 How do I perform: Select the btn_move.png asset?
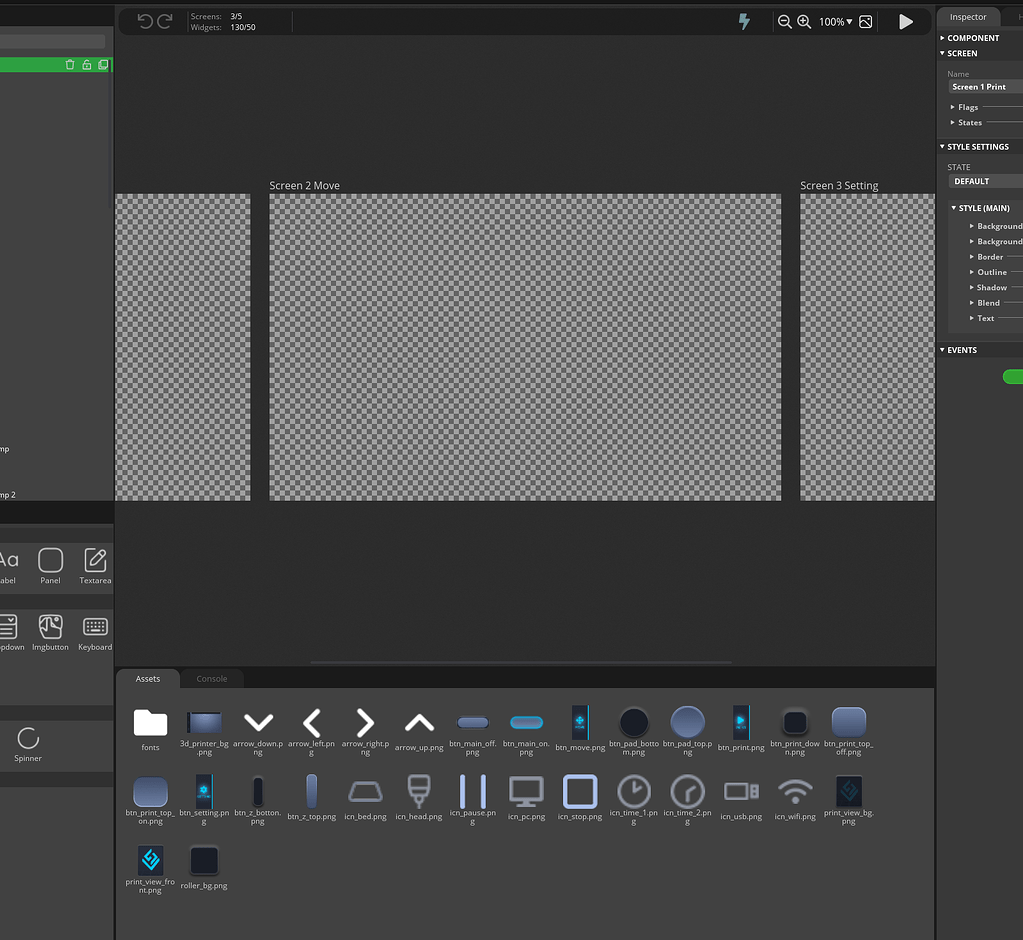tap(580, 728)
